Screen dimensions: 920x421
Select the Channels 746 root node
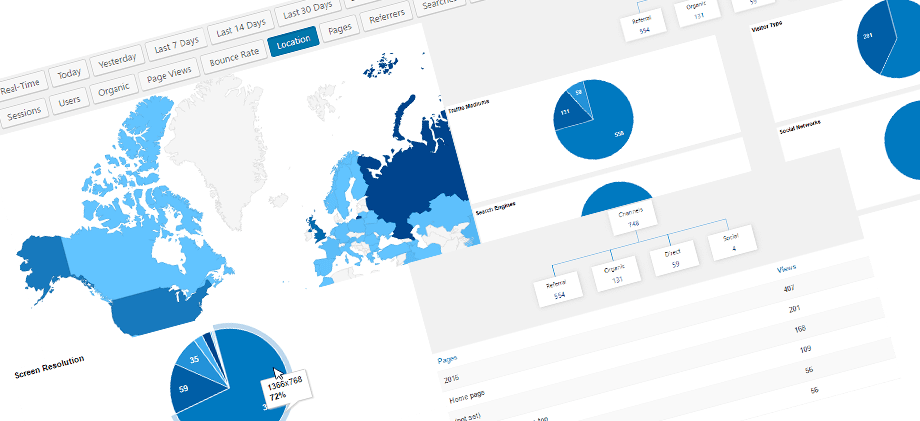click(633, 216)
